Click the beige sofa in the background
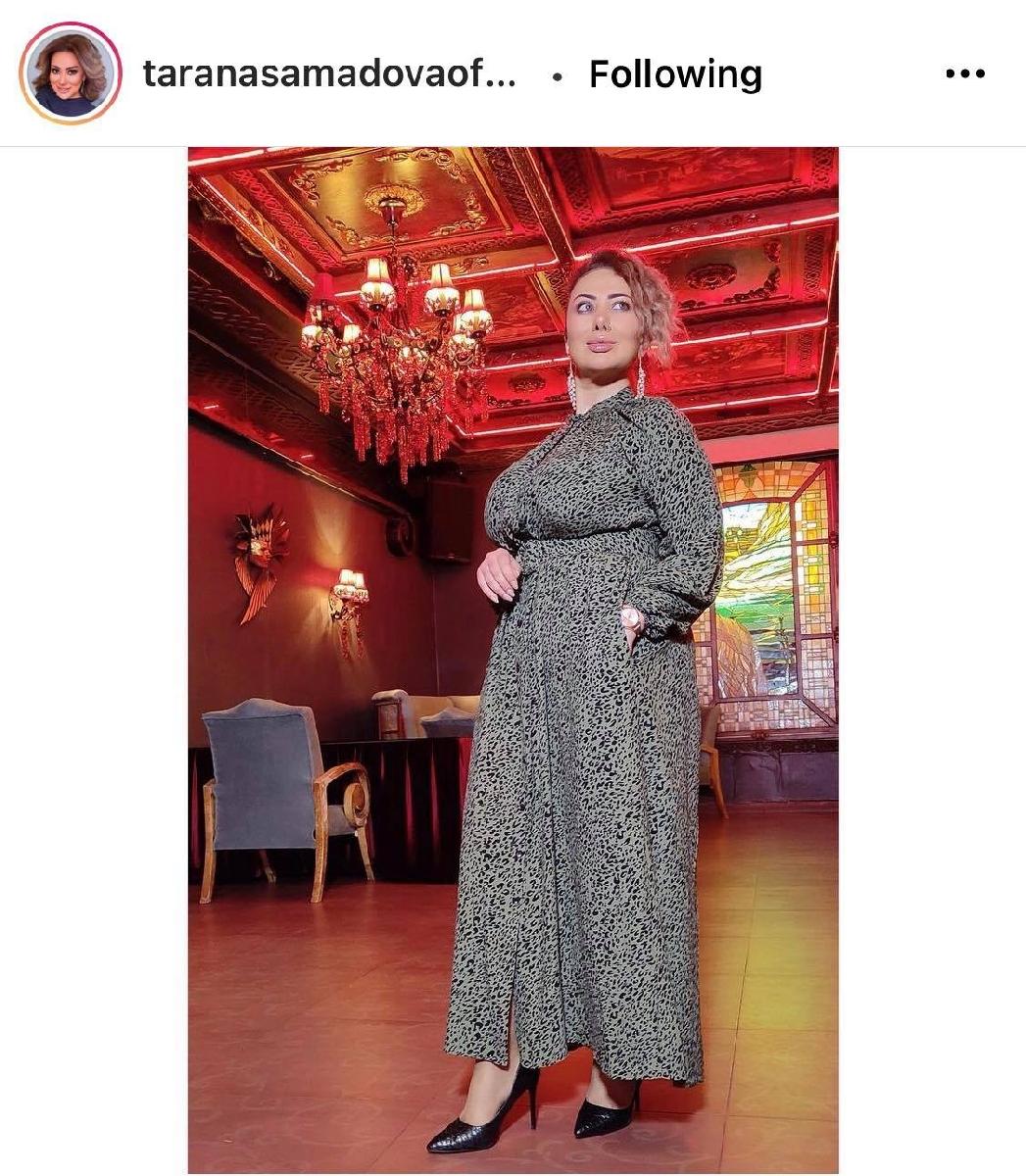Image resolution: width=1026 pixels, height=1176 pixels. coord(426,713)
